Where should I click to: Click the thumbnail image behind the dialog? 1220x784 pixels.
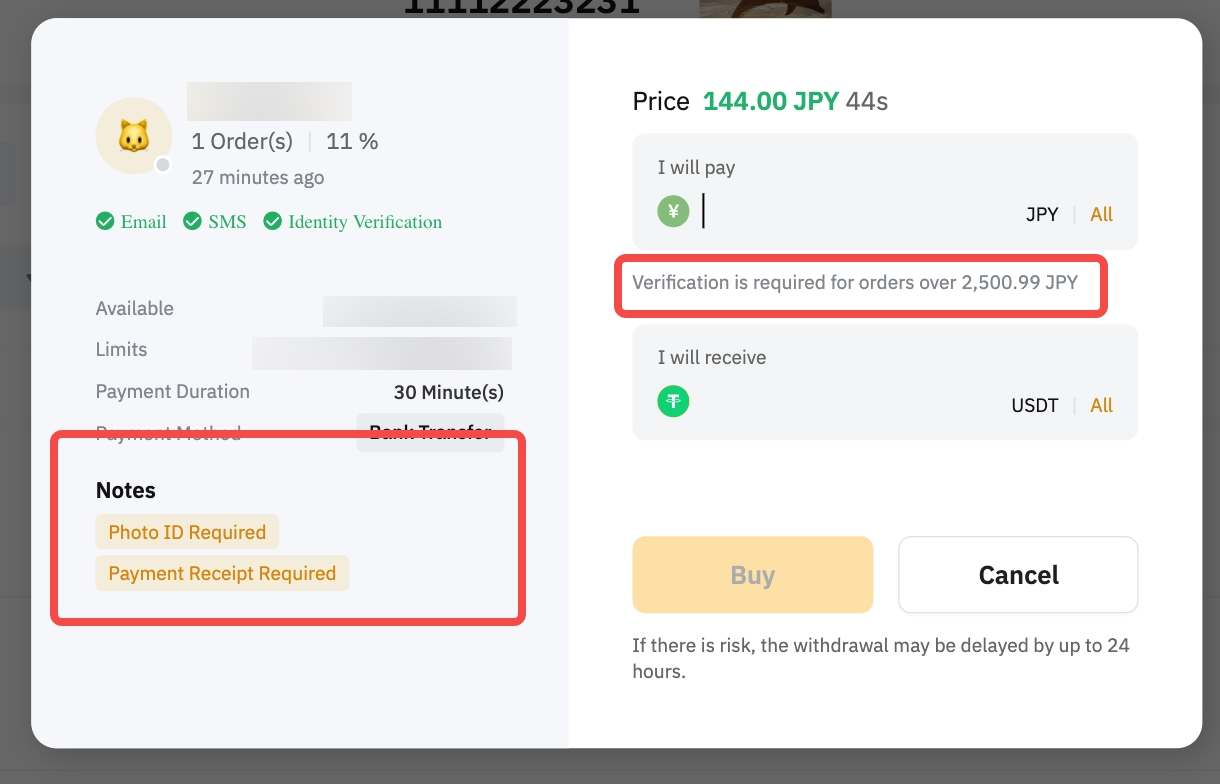pyautogui.click(x=765, y=9)
